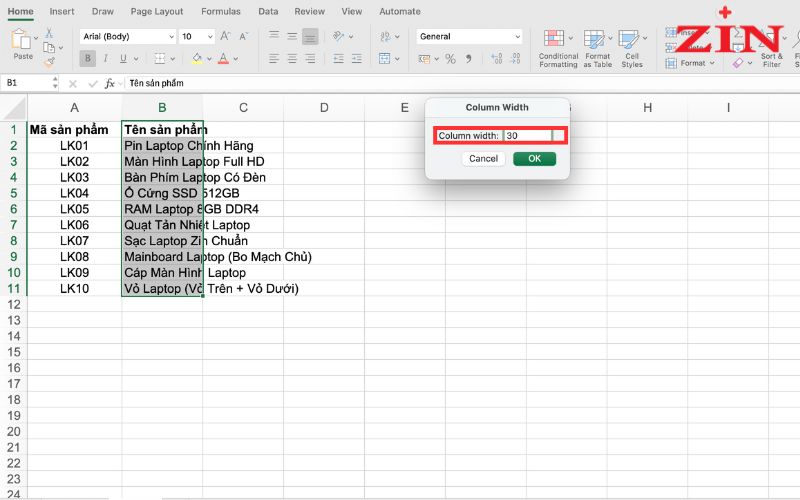800x500 pixels.
Task: Decrease font size with small A icon
Action: coord(243,36)
